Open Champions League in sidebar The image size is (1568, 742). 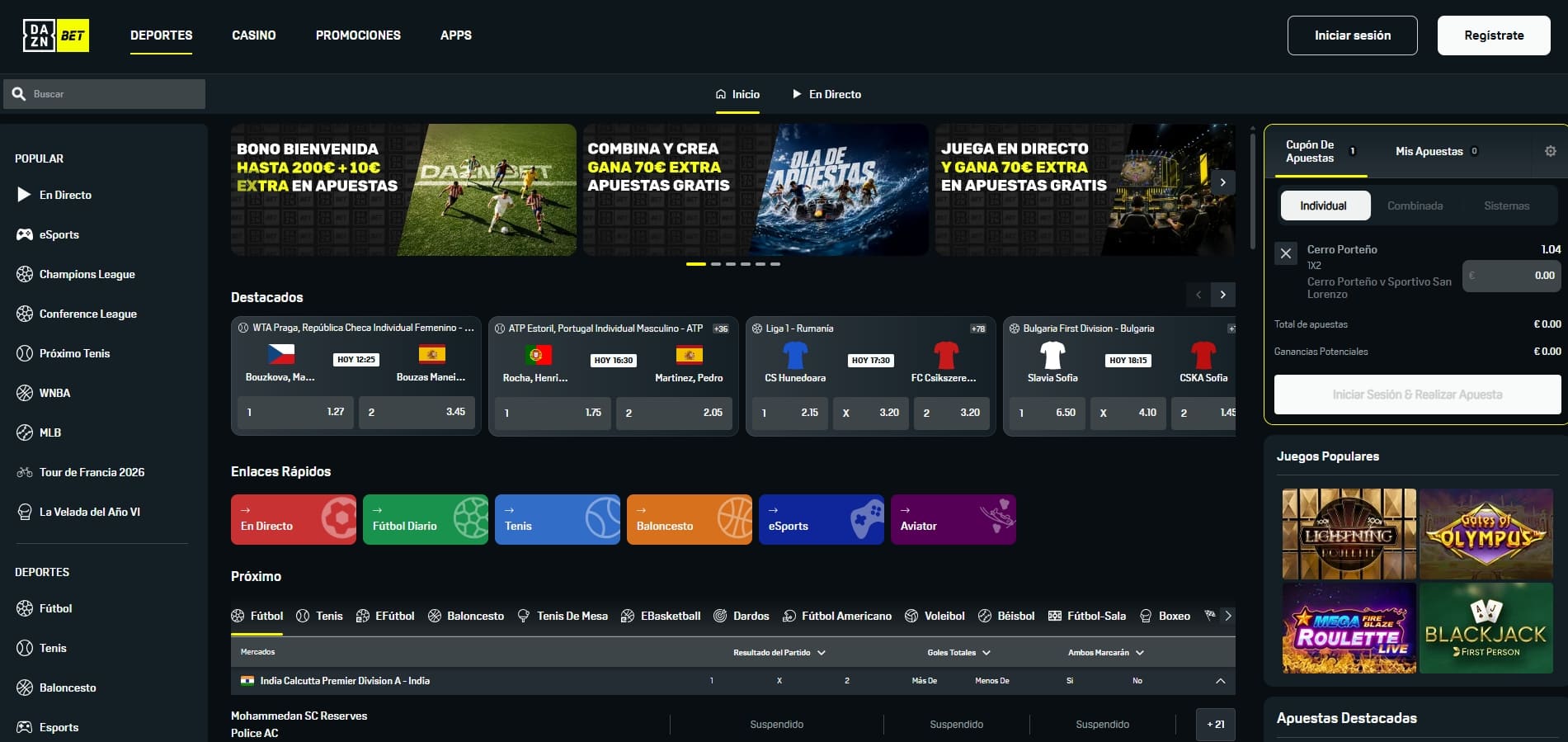87,274
